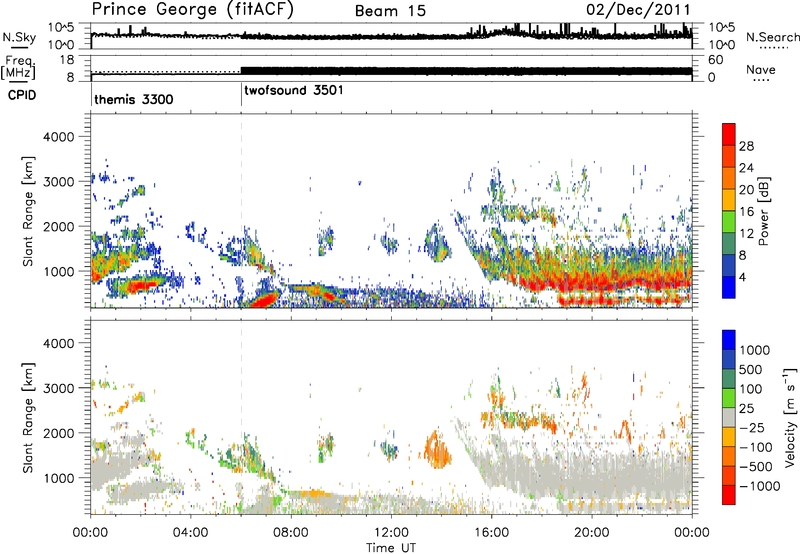Click the "twofsound 3501" CPID marker
800x554 pixels.
[x=294, y=90]
